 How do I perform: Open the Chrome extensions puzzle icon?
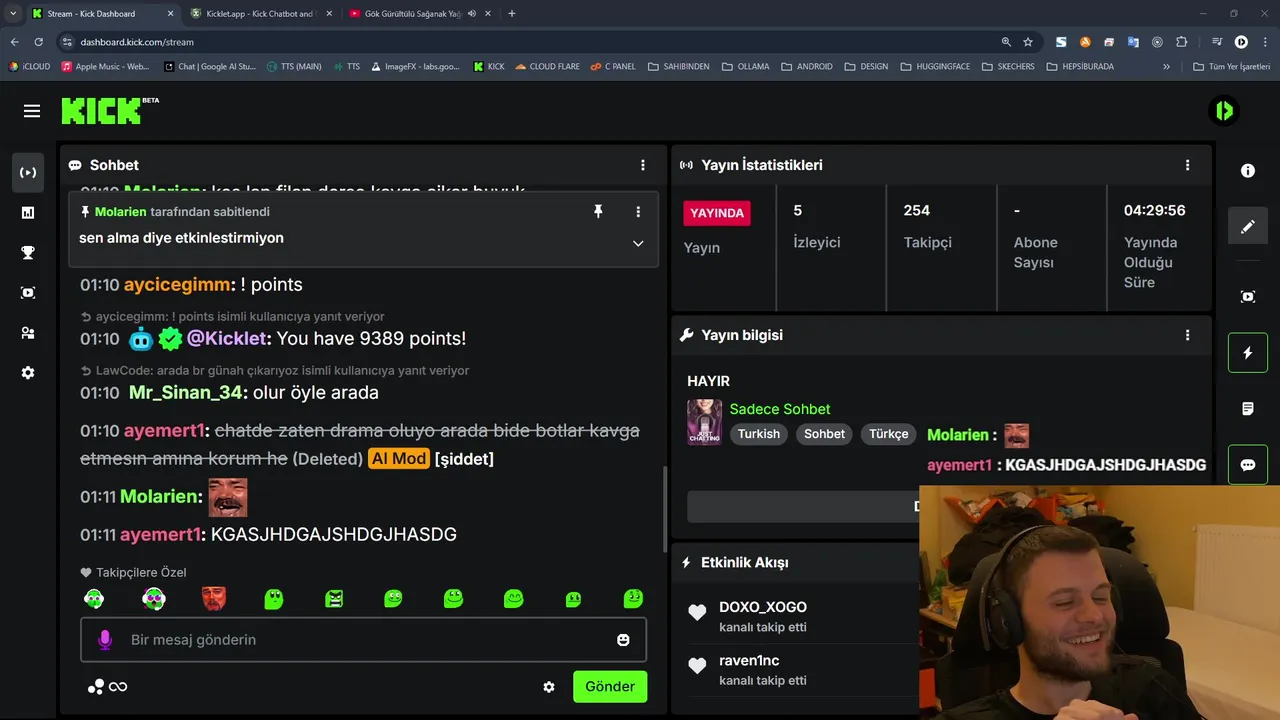pyautogui.click(x=1182, y=42)
